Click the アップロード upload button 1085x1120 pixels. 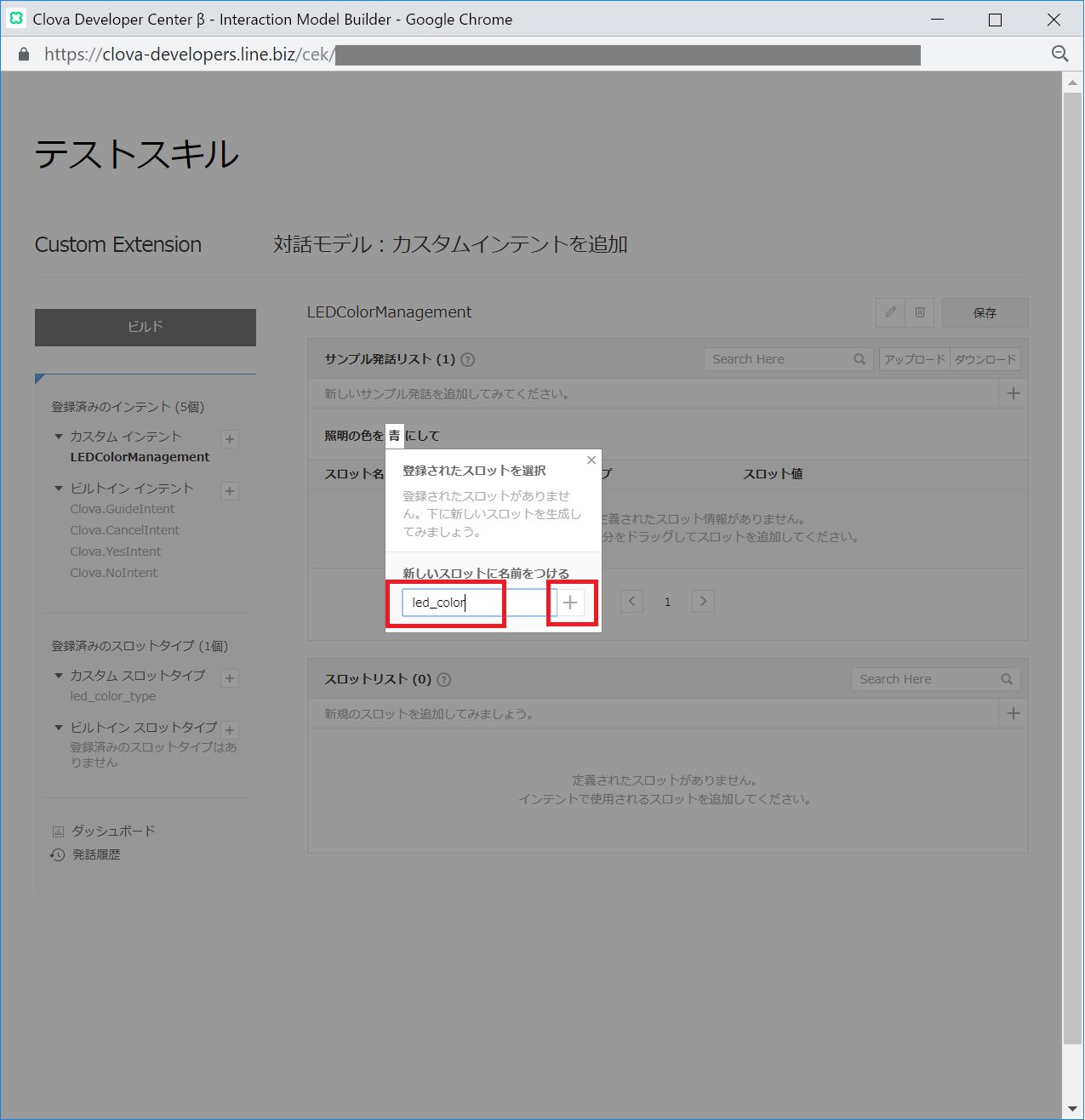[x=914, y=359]
